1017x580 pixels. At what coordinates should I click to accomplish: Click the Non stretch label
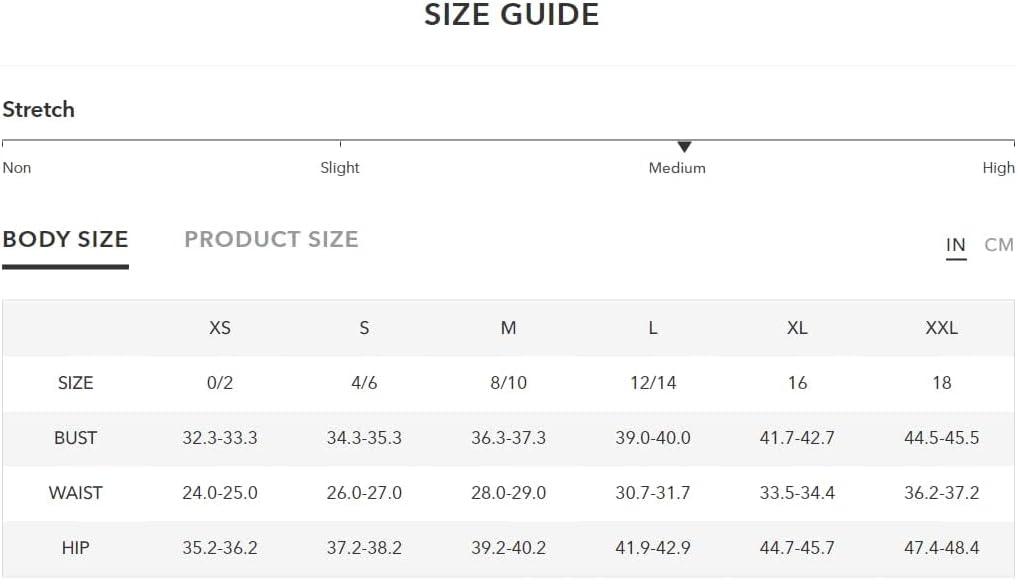click(17, 167)
